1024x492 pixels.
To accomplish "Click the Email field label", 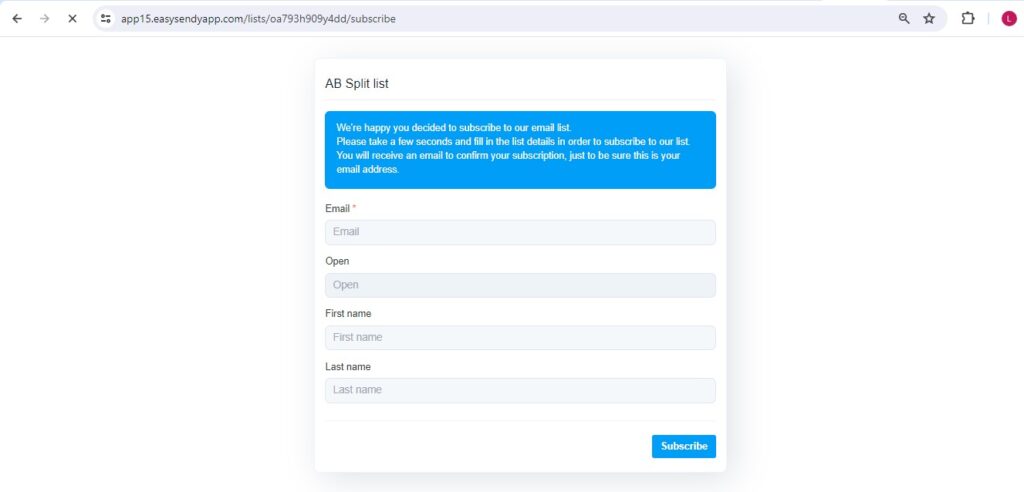I will 337,209.
